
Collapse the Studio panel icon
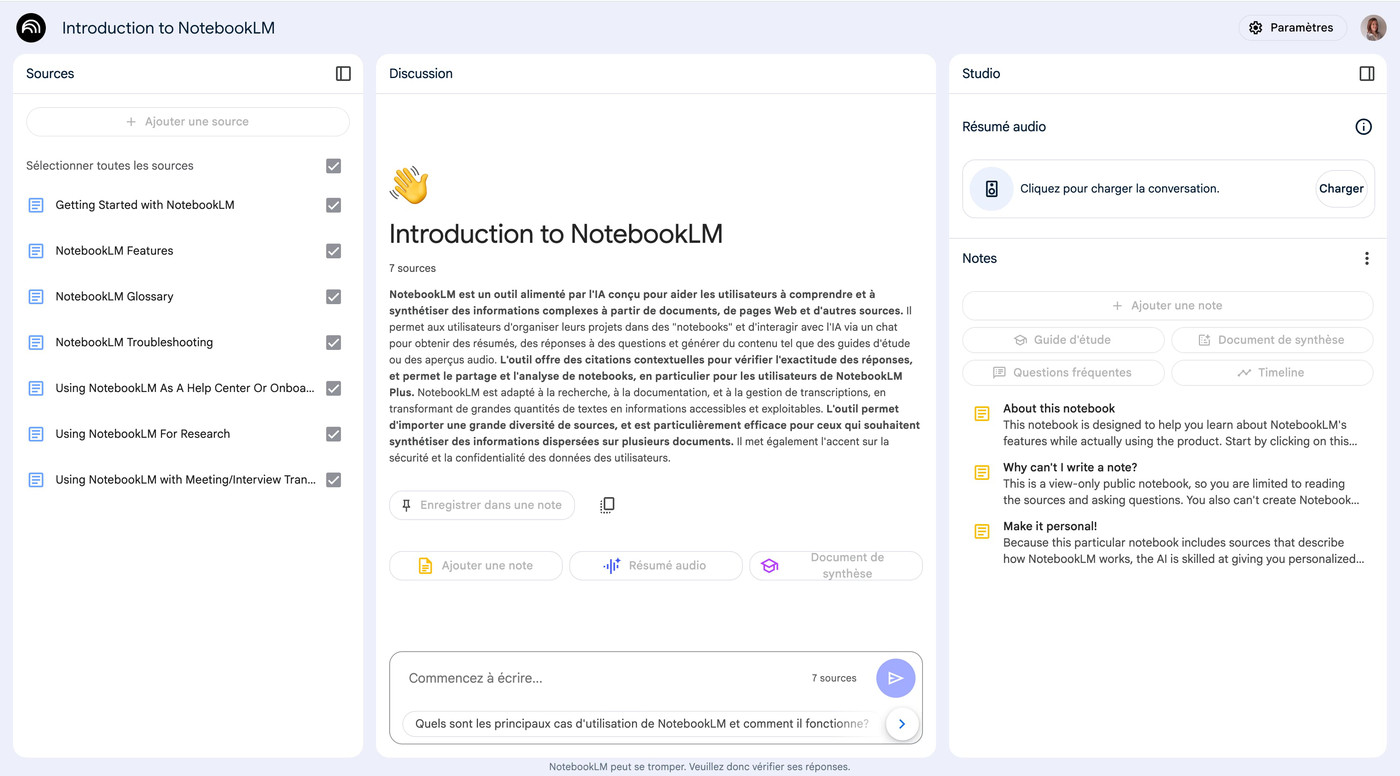coord(1367,74)
